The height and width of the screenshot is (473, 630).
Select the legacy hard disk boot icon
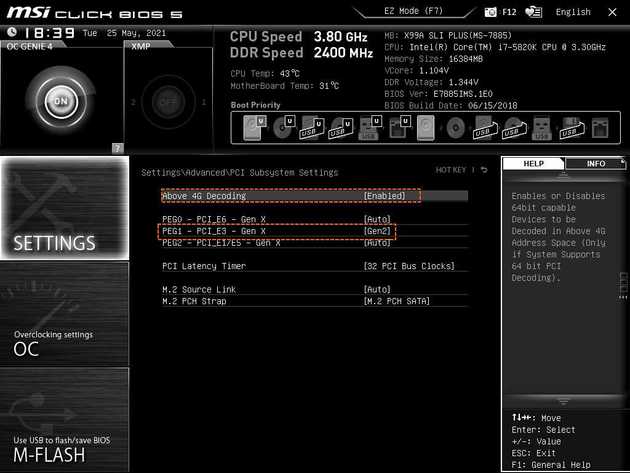tap(426, 128)
